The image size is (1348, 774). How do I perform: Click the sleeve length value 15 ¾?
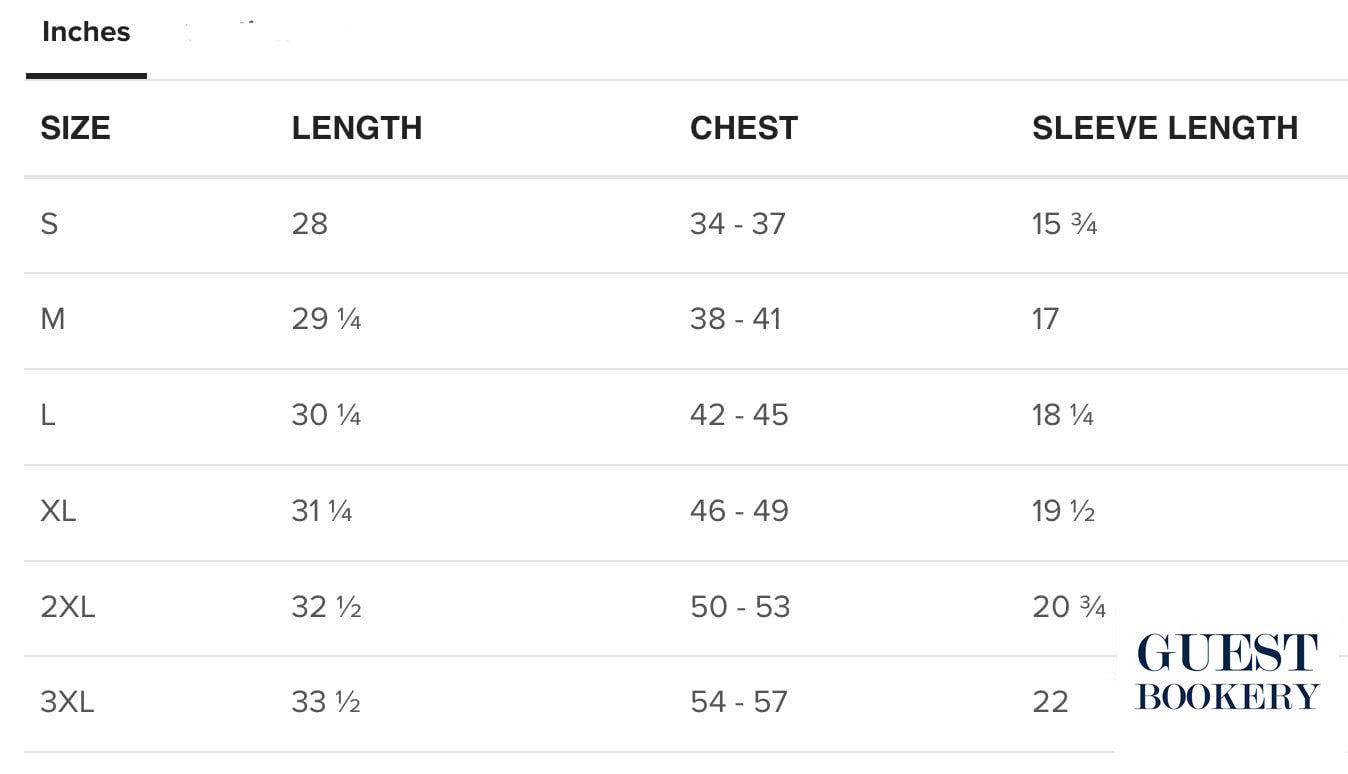click(1064, 224)
